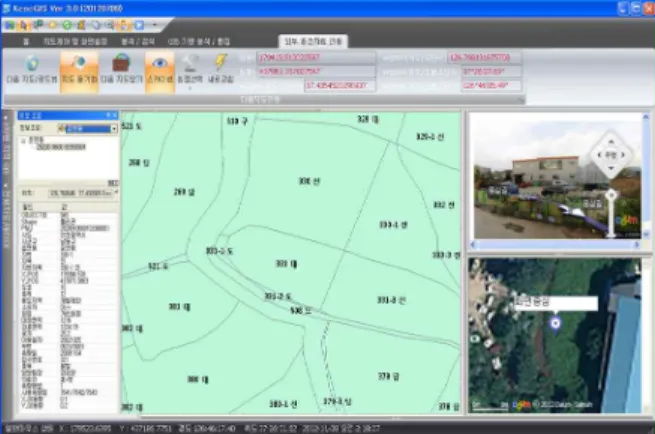Click parcel 333 on the cadastral map
This screenshot has height=434, width=655.
point(287,264)
